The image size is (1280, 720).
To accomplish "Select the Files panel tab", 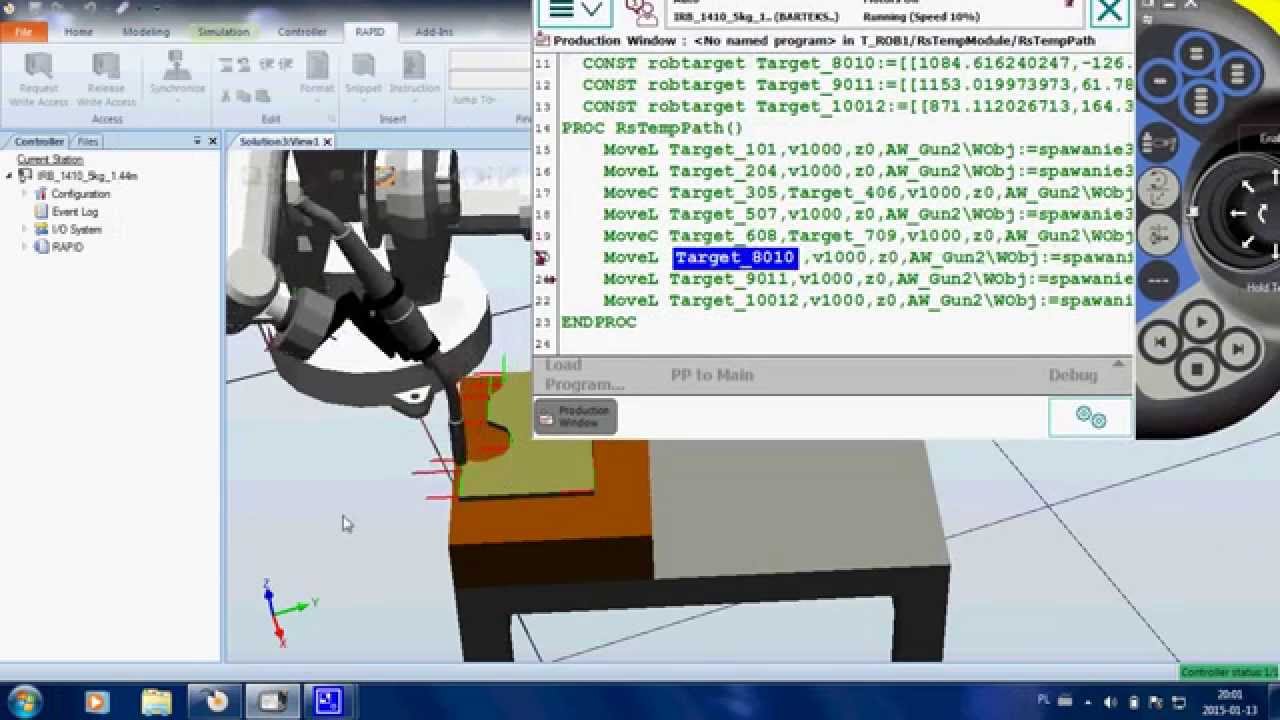I will (x=88, y=142).
